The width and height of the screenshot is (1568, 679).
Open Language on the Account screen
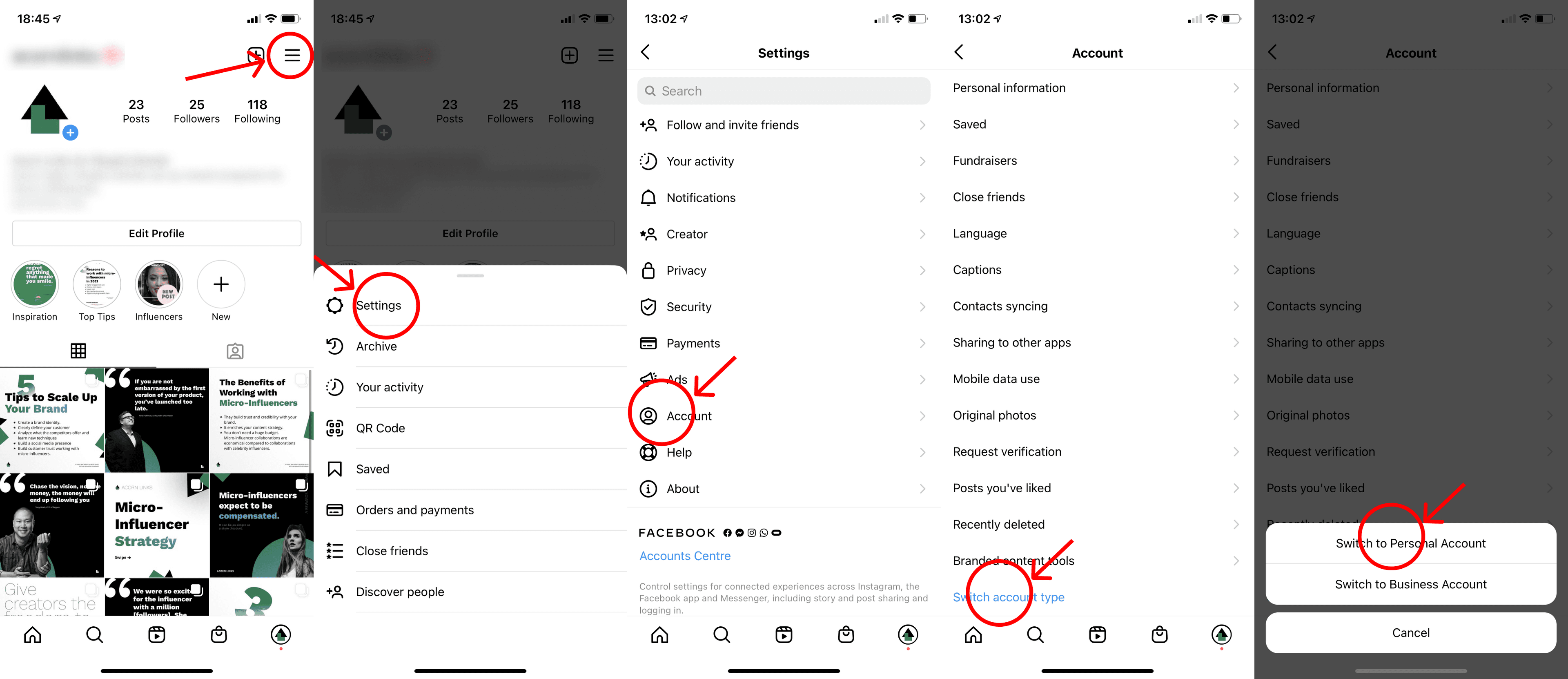click(1097, 233)
